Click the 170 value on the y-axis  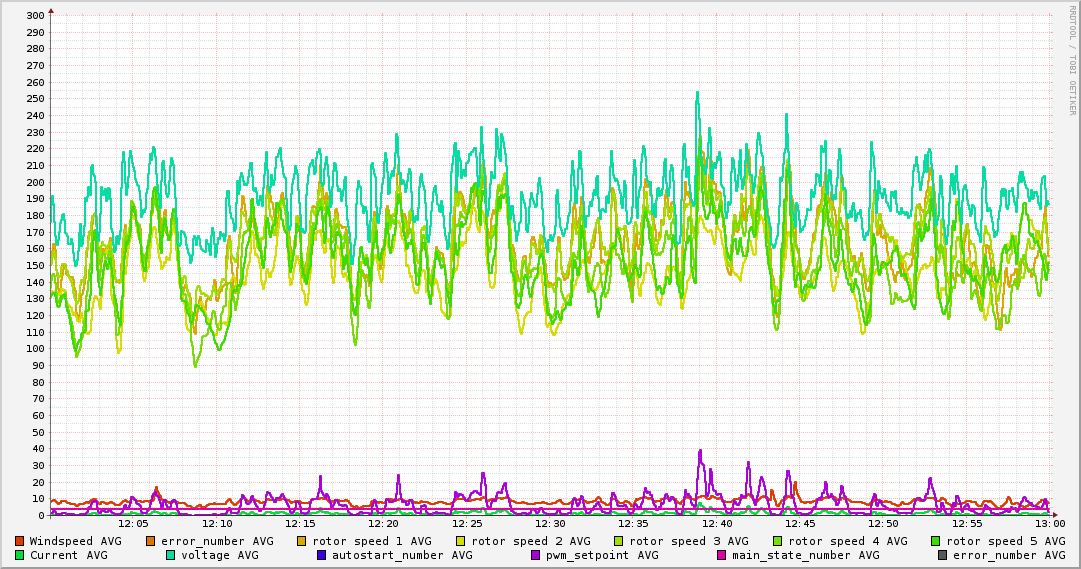(x=36, y=232)
